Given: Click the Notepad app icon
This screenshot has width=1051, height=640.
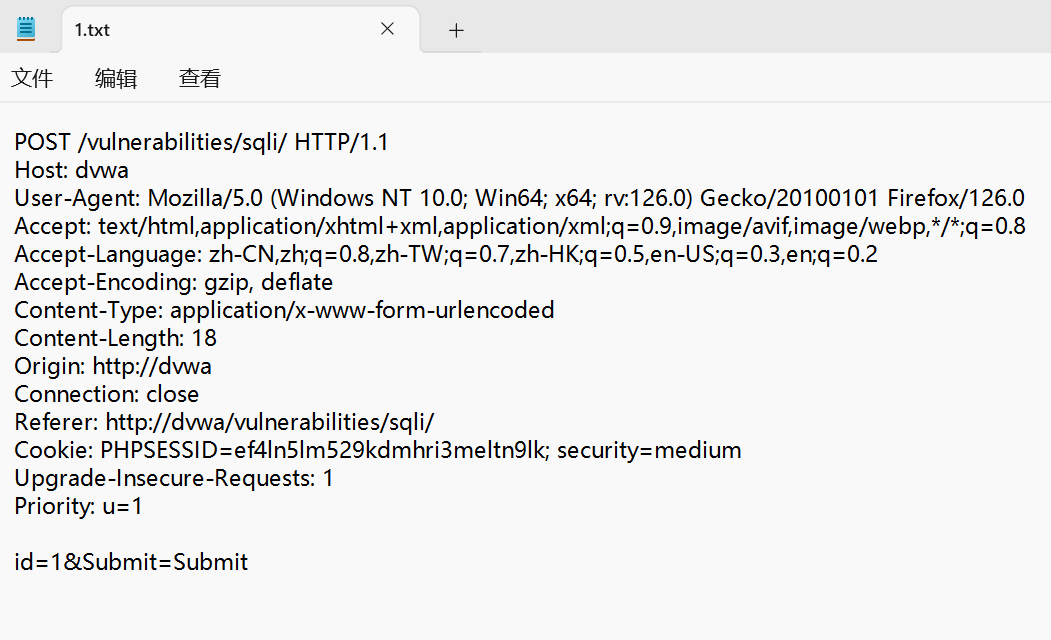Looking at the screenshot, I should tap(26, 29).
